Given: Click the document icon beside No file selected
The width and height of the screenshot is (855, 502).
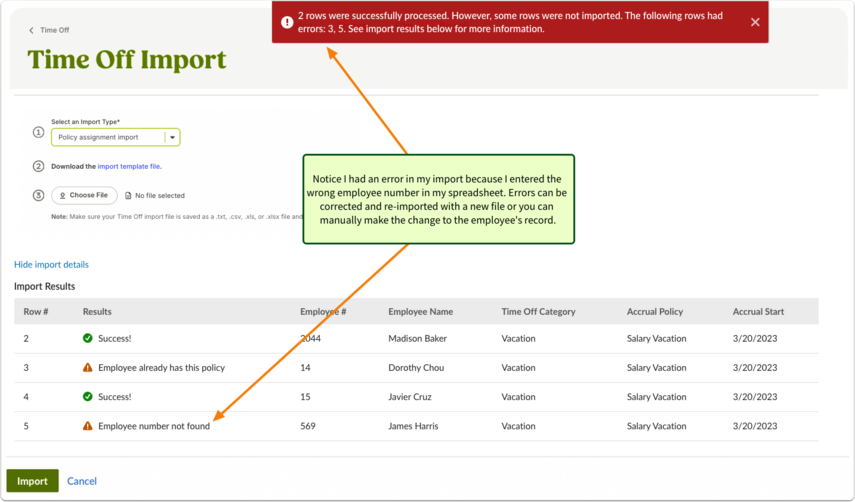Looking at the screenshot, I should coord(128,195).
